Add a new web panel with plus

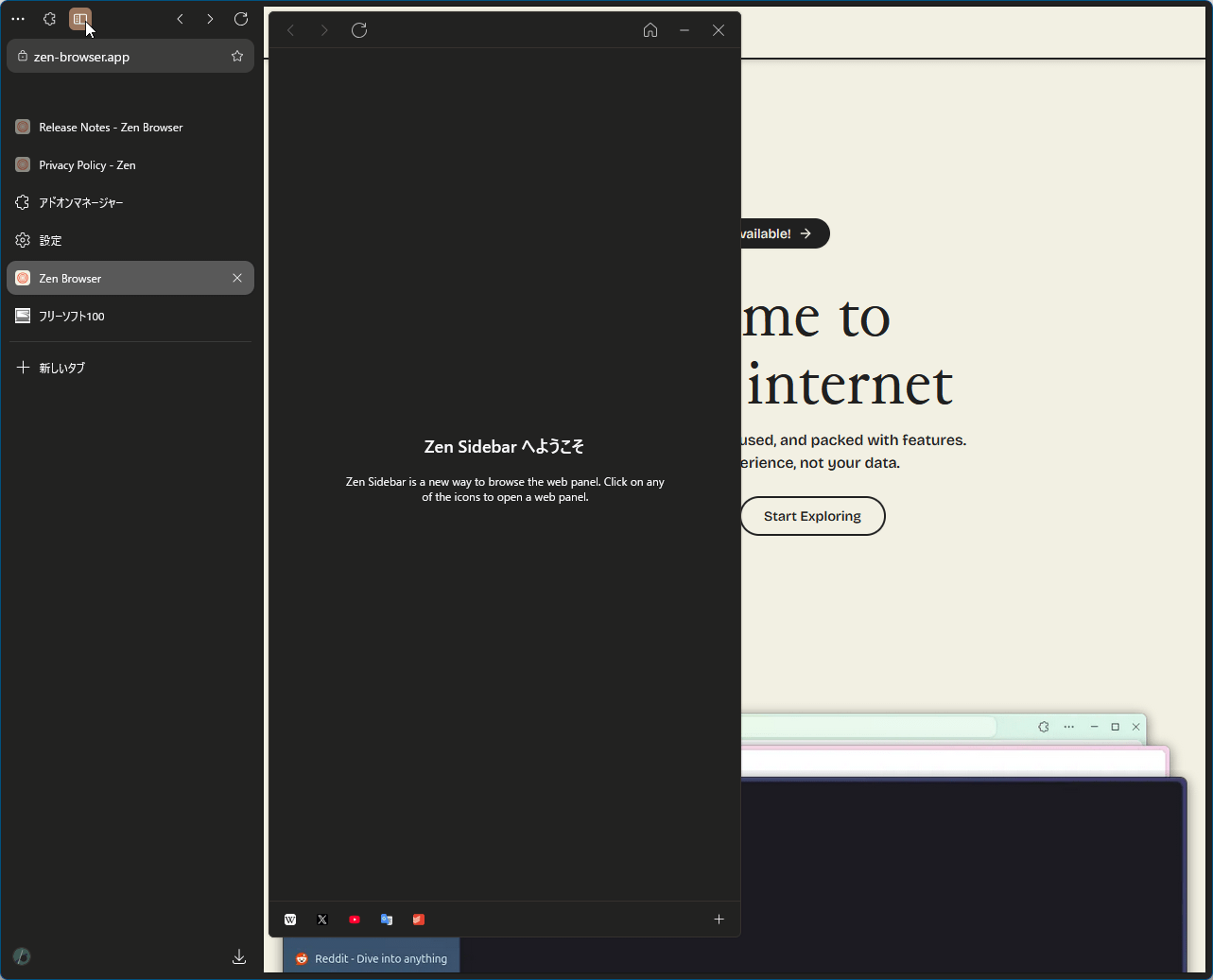[719, 920]
